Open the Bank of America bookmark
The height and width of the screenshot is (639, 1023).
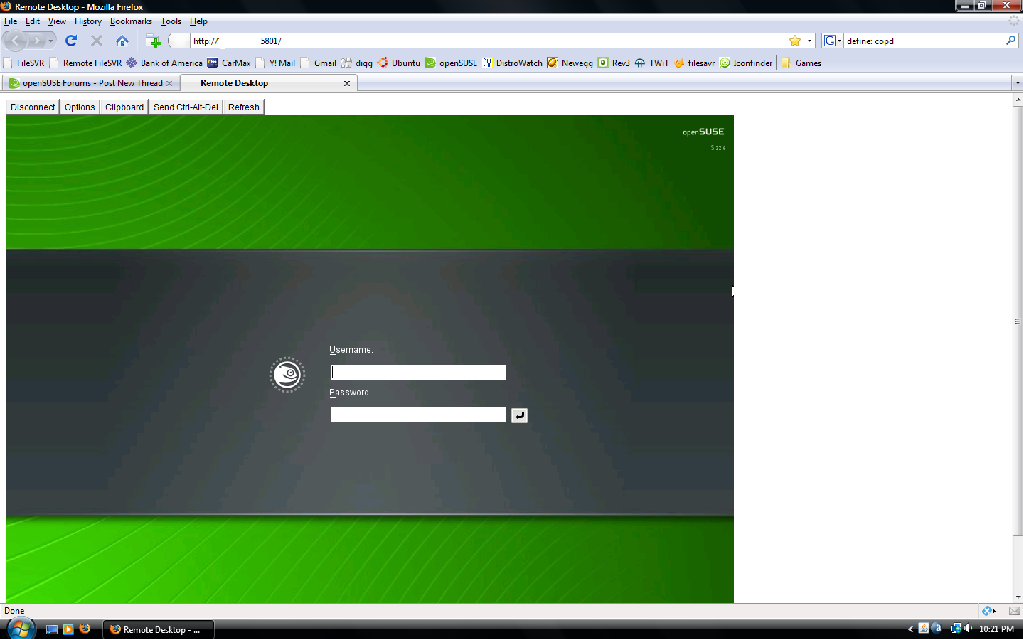click(x=164, y=63)
